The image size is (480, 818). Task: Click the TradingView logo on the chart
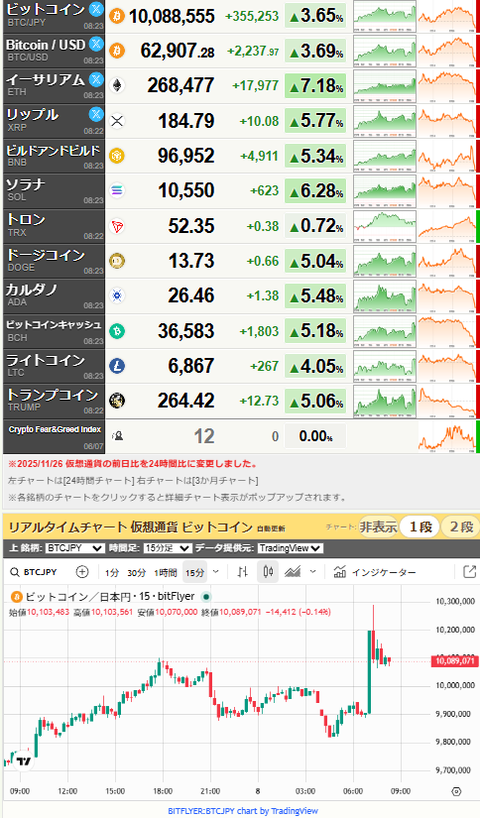pyautogui.click(x=23, y=761)
